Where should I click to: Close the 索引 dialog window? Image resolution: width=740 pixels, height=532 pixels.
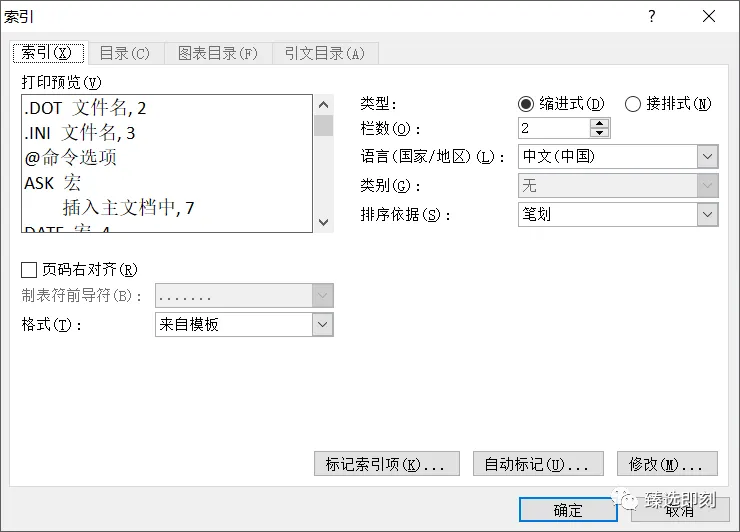coord(708,17)
